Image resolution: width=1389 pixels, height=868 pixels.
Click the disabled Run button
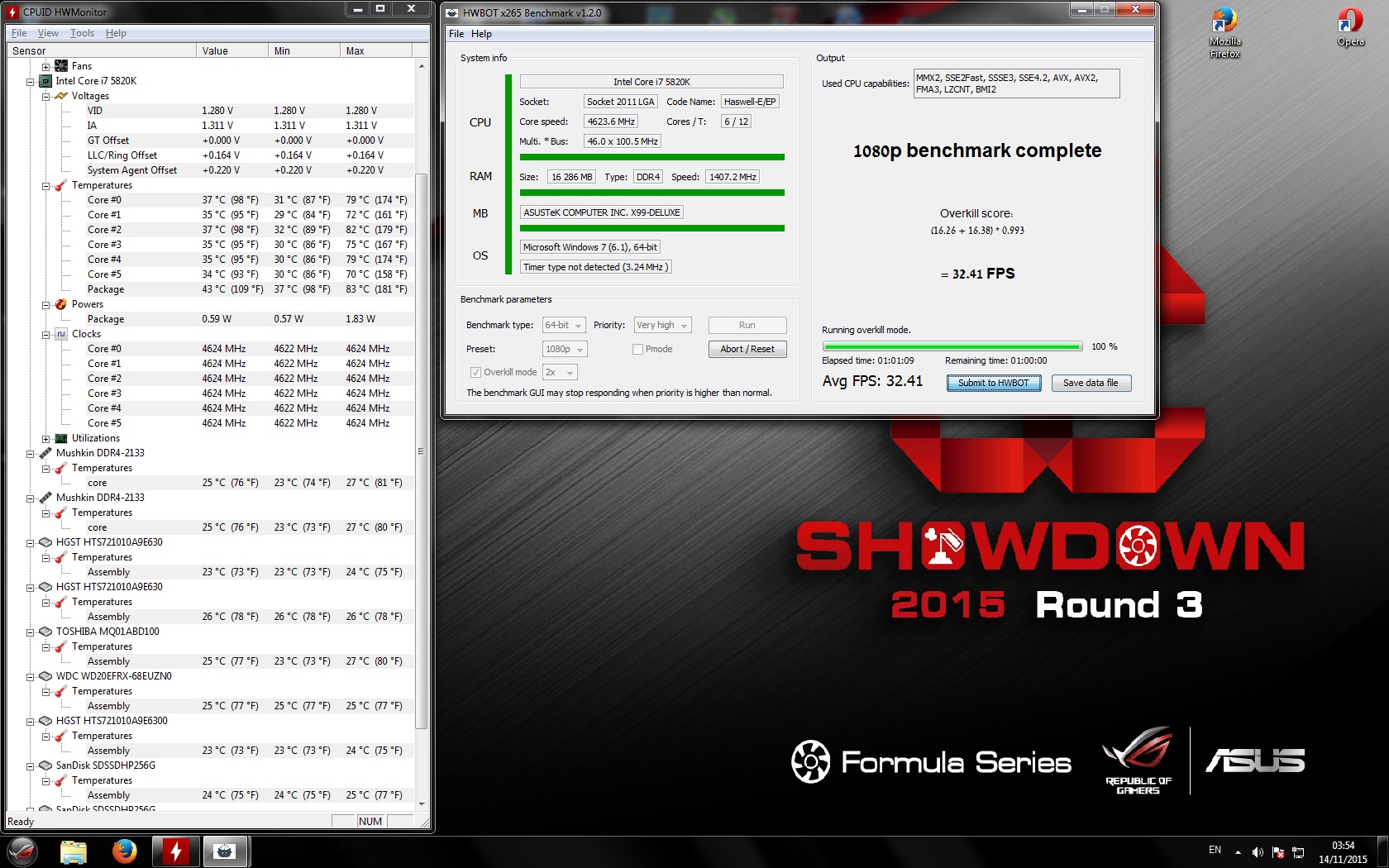[x=747, y=325]
